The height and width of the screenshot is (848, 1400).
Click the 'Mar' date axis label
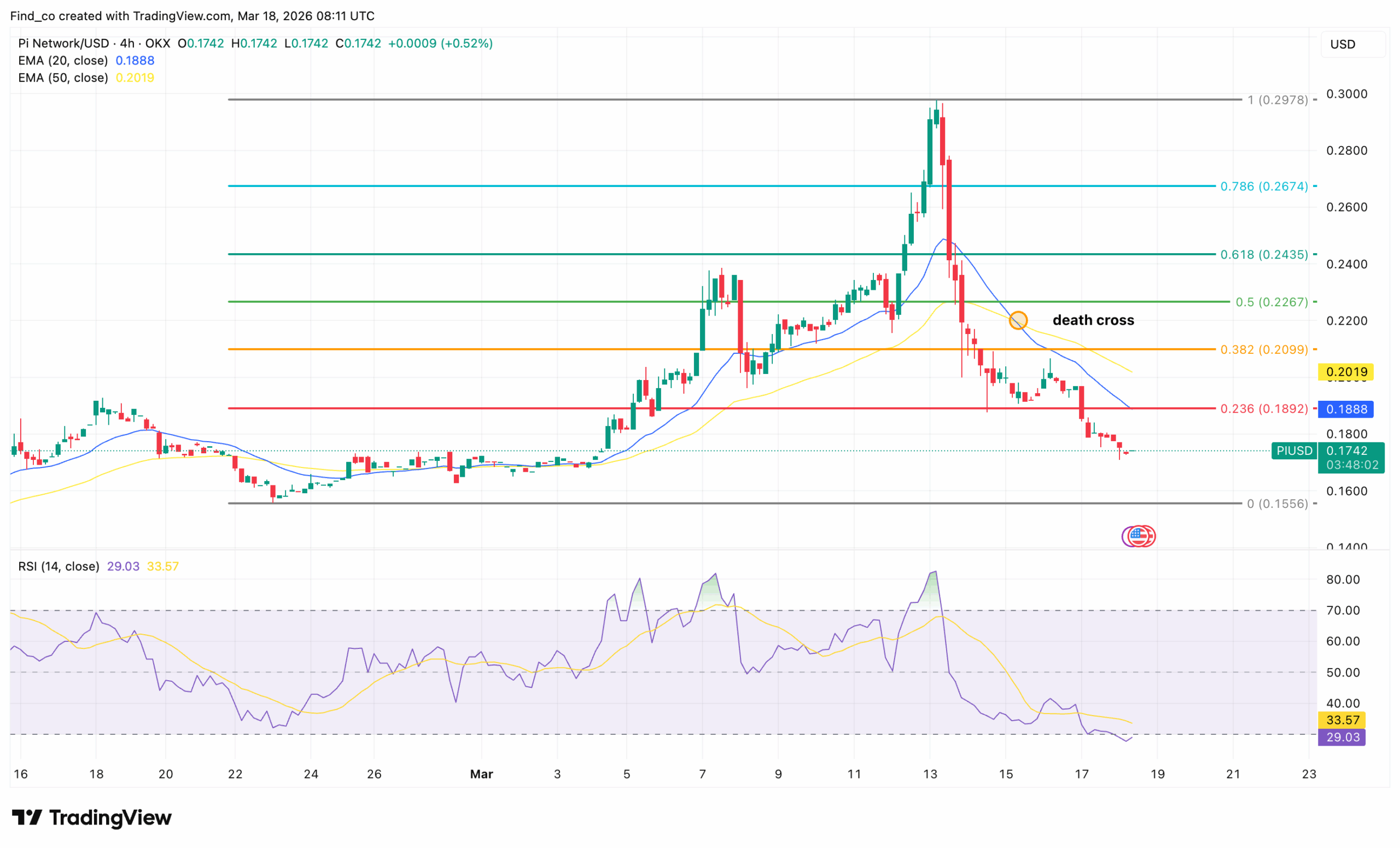coord(481,774)
